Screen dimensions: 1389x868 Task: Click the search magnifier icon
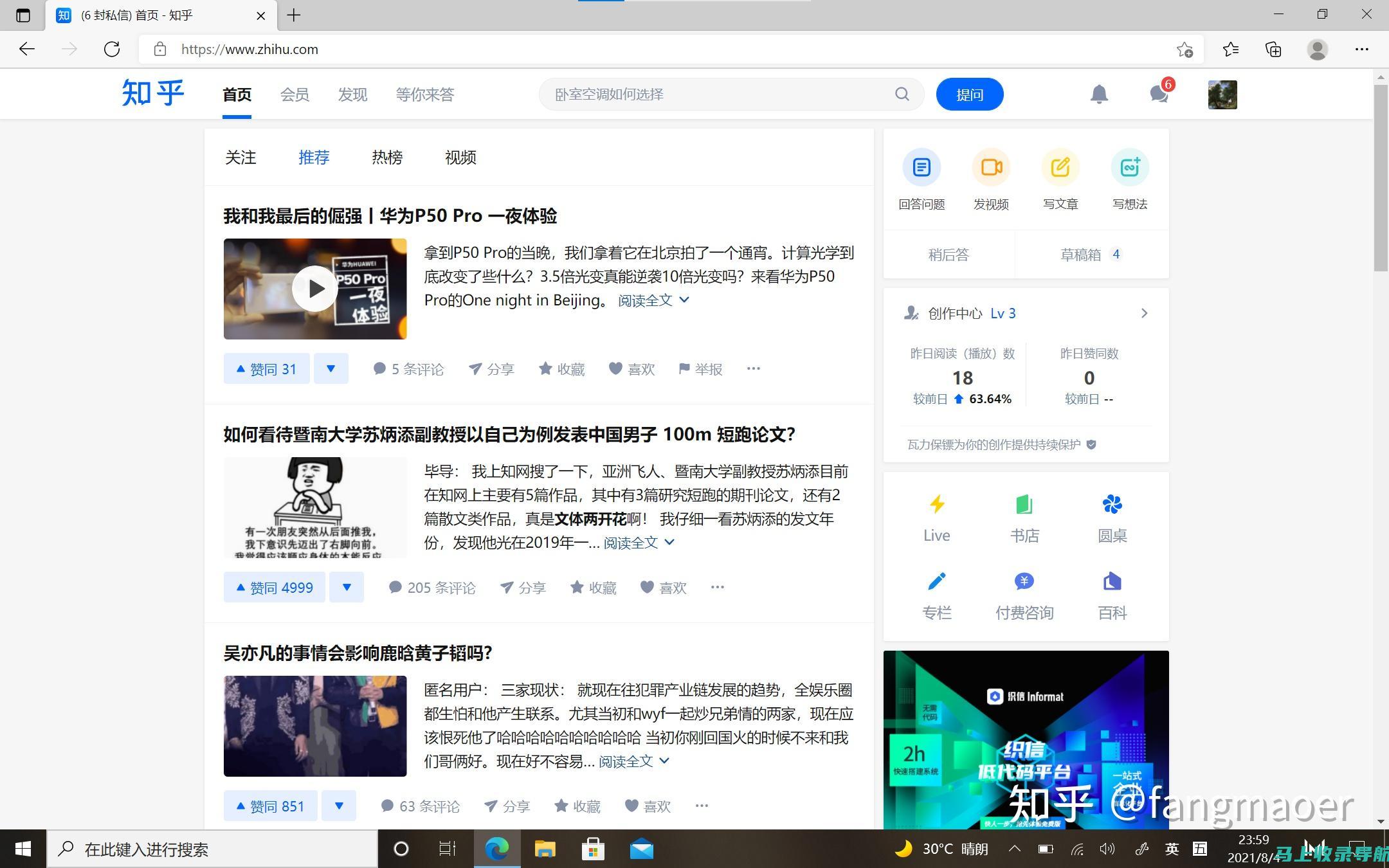click(902, 95)
